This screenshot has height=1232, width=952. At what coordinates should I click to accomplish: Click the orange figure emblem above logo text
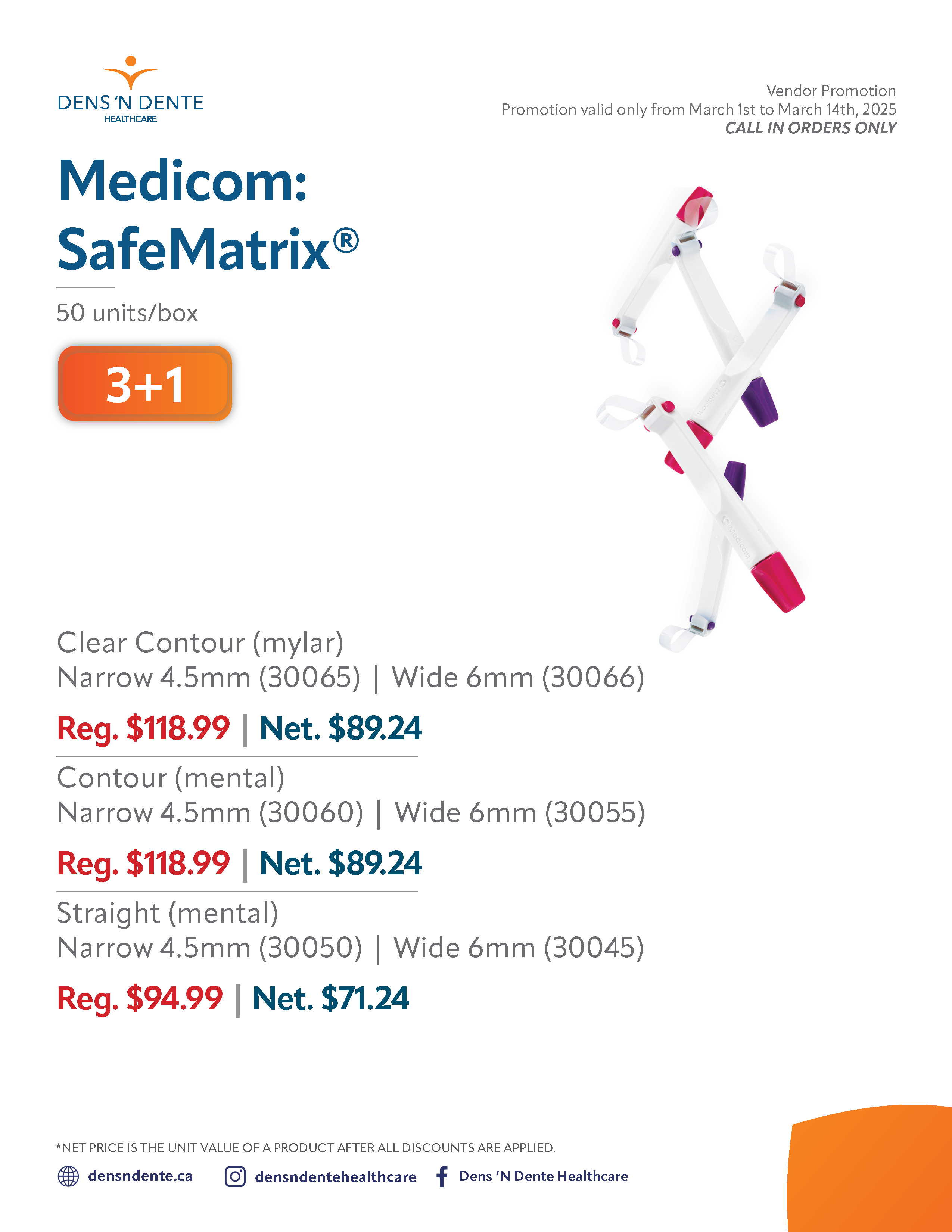click(x=130, y=73)
